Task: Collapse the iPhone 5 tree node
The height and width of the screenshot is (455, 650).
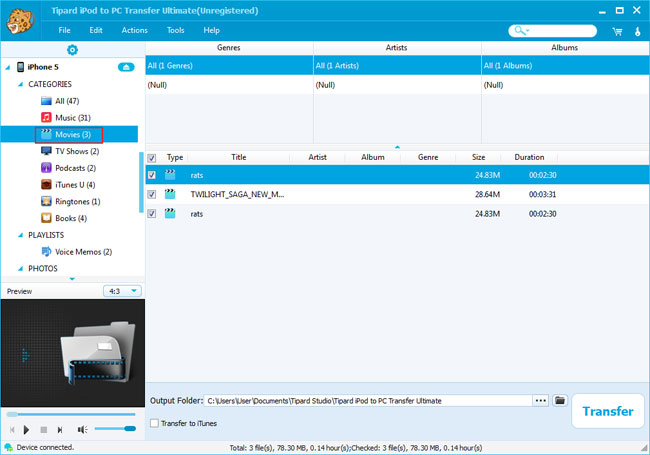Action: point(8,67)
